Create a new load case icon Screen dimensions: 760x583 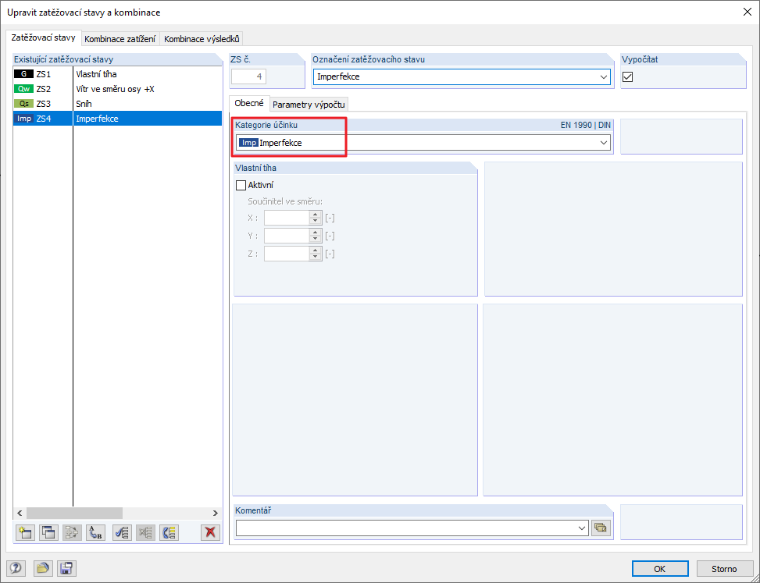coord(25,533)
